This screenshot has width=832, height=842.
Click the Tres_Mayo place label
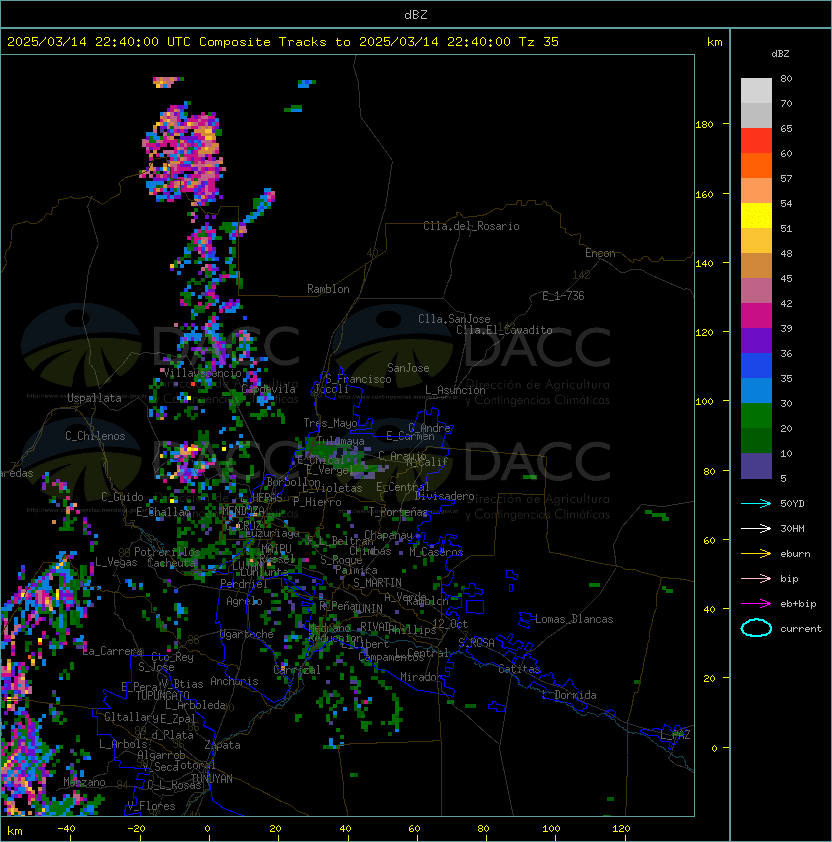pyautogui.click(x=330, y=423)
